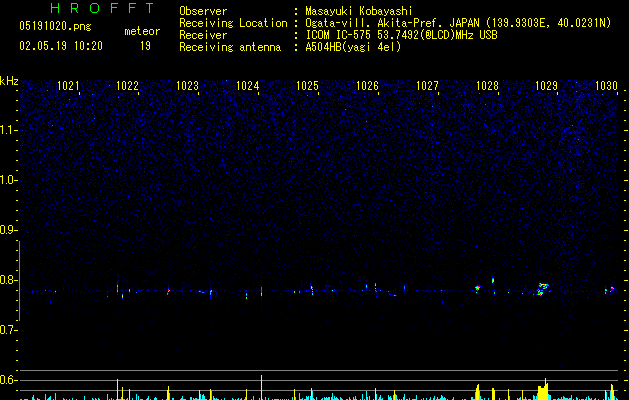
Task: Click the A504HB(yagi 4el) antenna value
Action: pos(353,47)
